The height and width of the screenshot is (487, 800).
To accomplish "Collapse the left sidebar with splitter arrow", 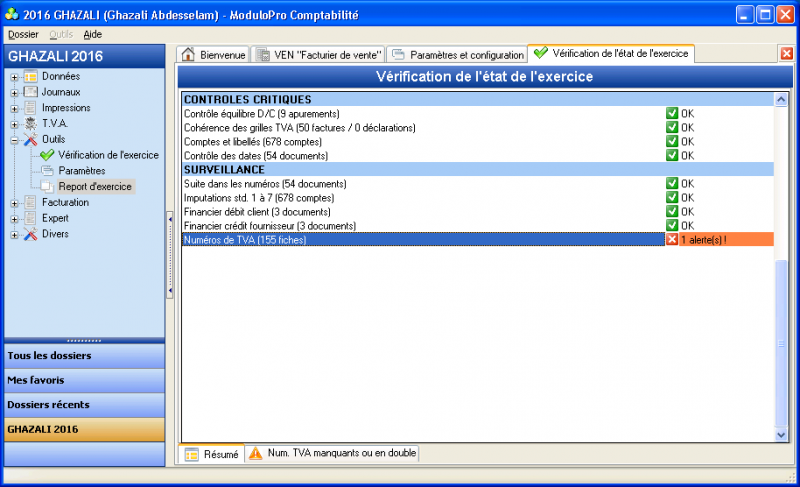I will tap(170, 255).
